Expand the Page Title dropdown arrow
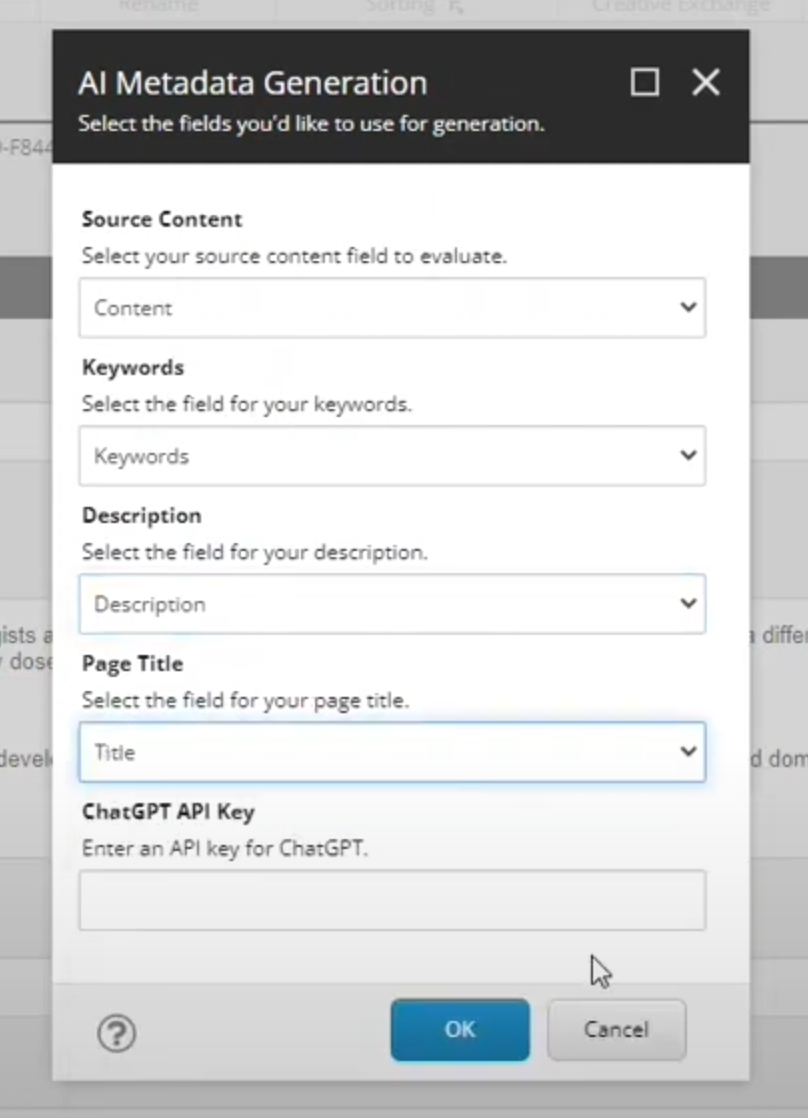Viewport: 808px width, 1118px height. [688, 752]
